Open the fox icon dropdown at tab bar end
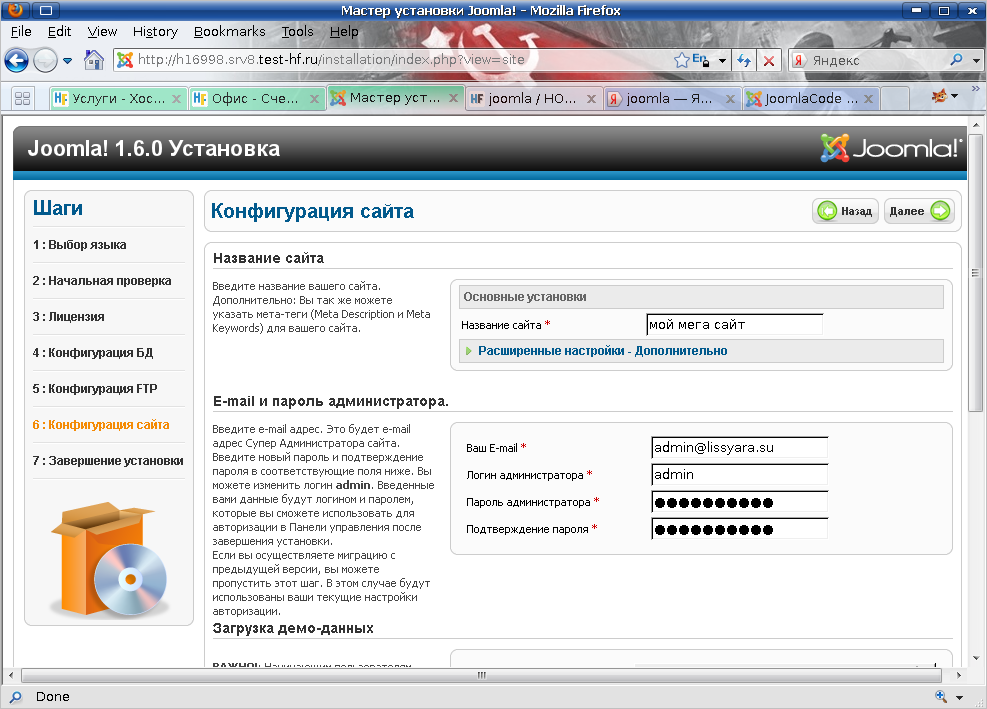The width and height of the screenshot is (987, 709). 945,97
